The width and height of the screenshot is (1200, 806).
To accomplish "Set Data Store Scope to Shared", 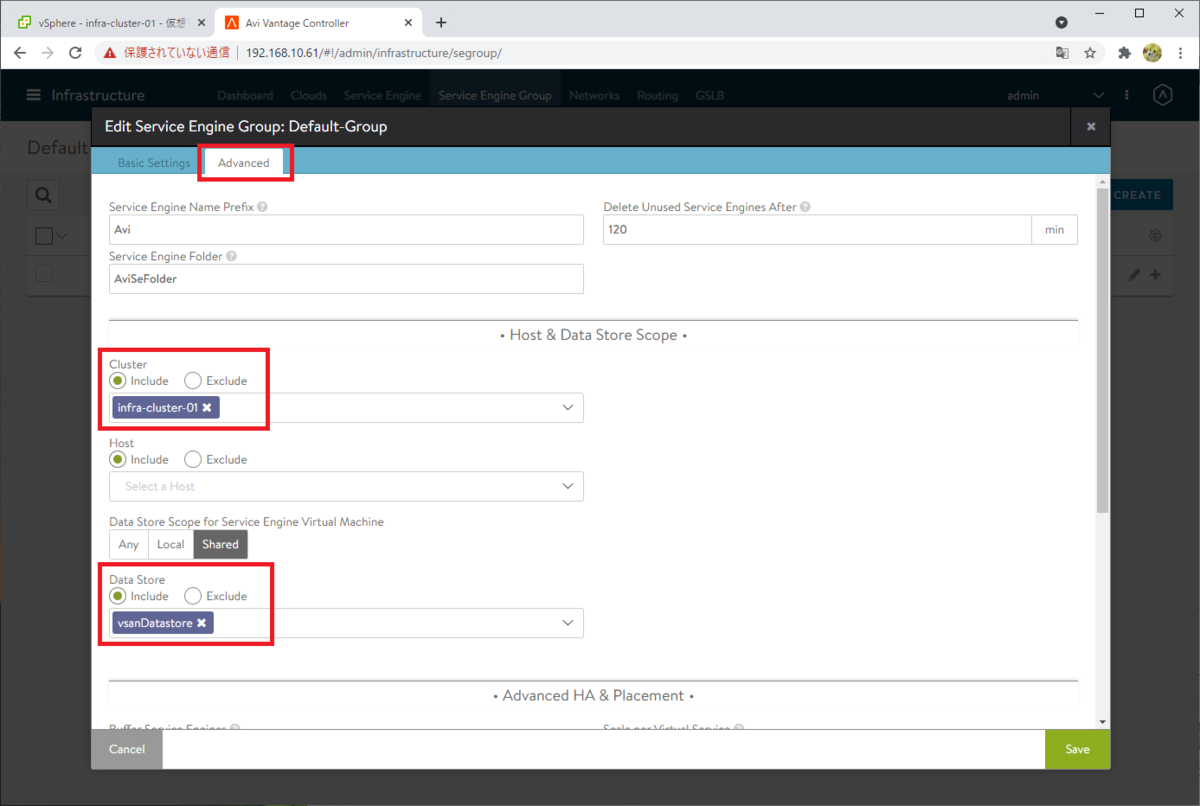I will 220,544.
